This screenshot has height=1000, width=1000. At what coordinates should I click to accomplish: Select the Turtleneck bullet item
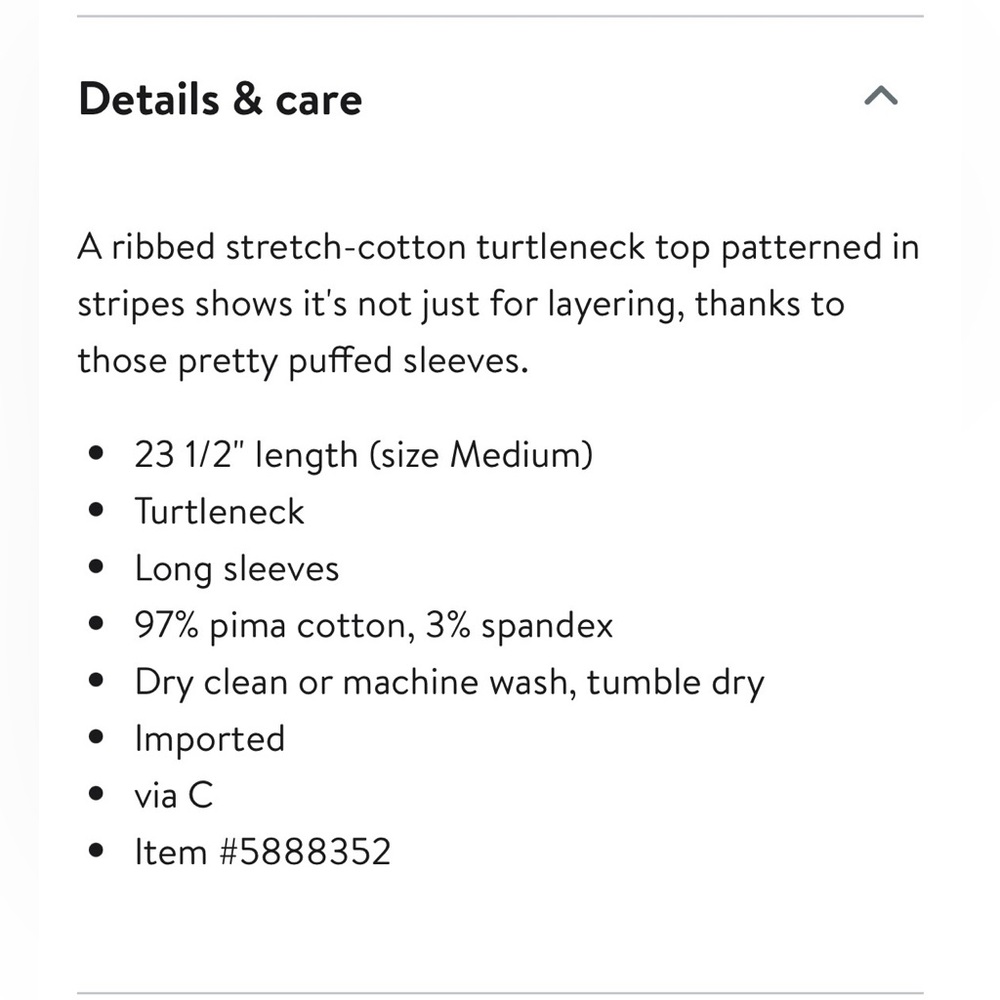point(219,512)
